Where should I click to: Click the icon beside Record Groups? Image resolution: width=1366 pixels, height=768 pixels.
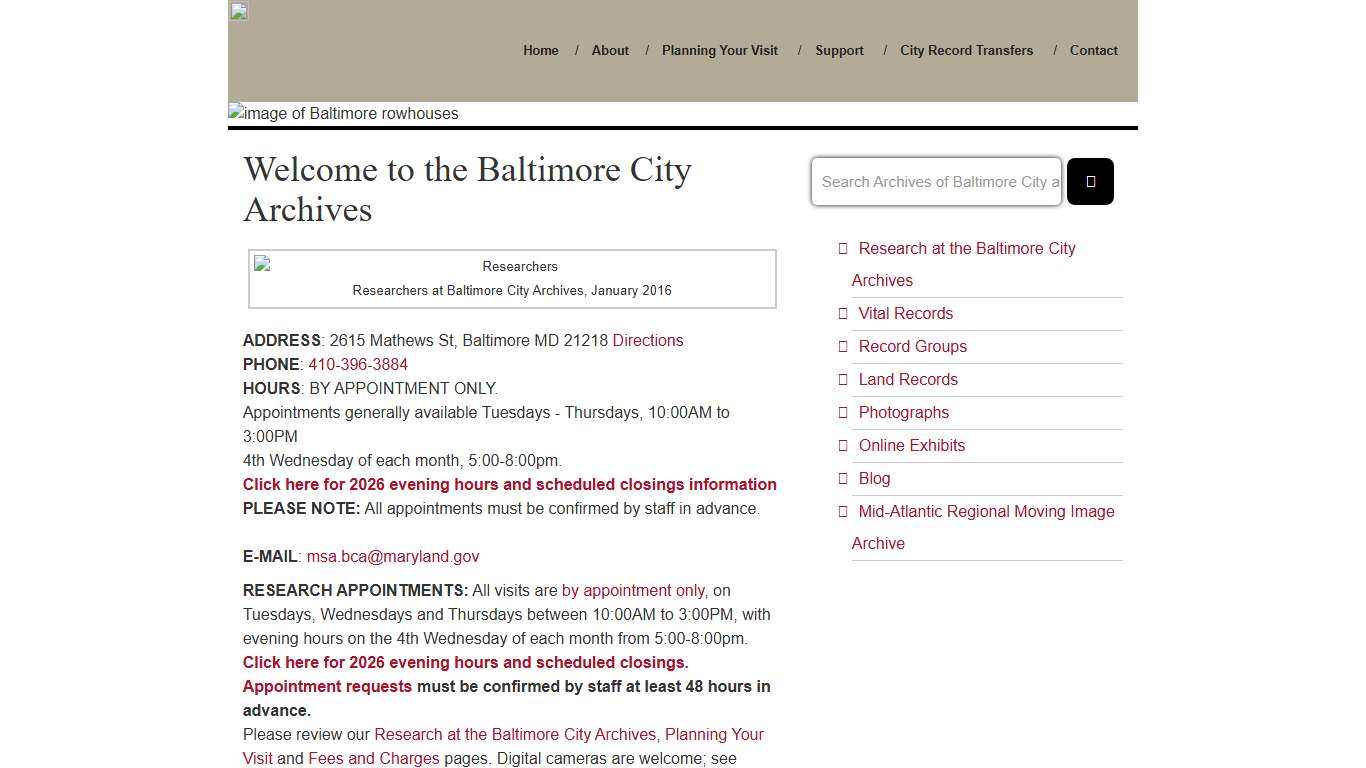[x=842, y=346]
